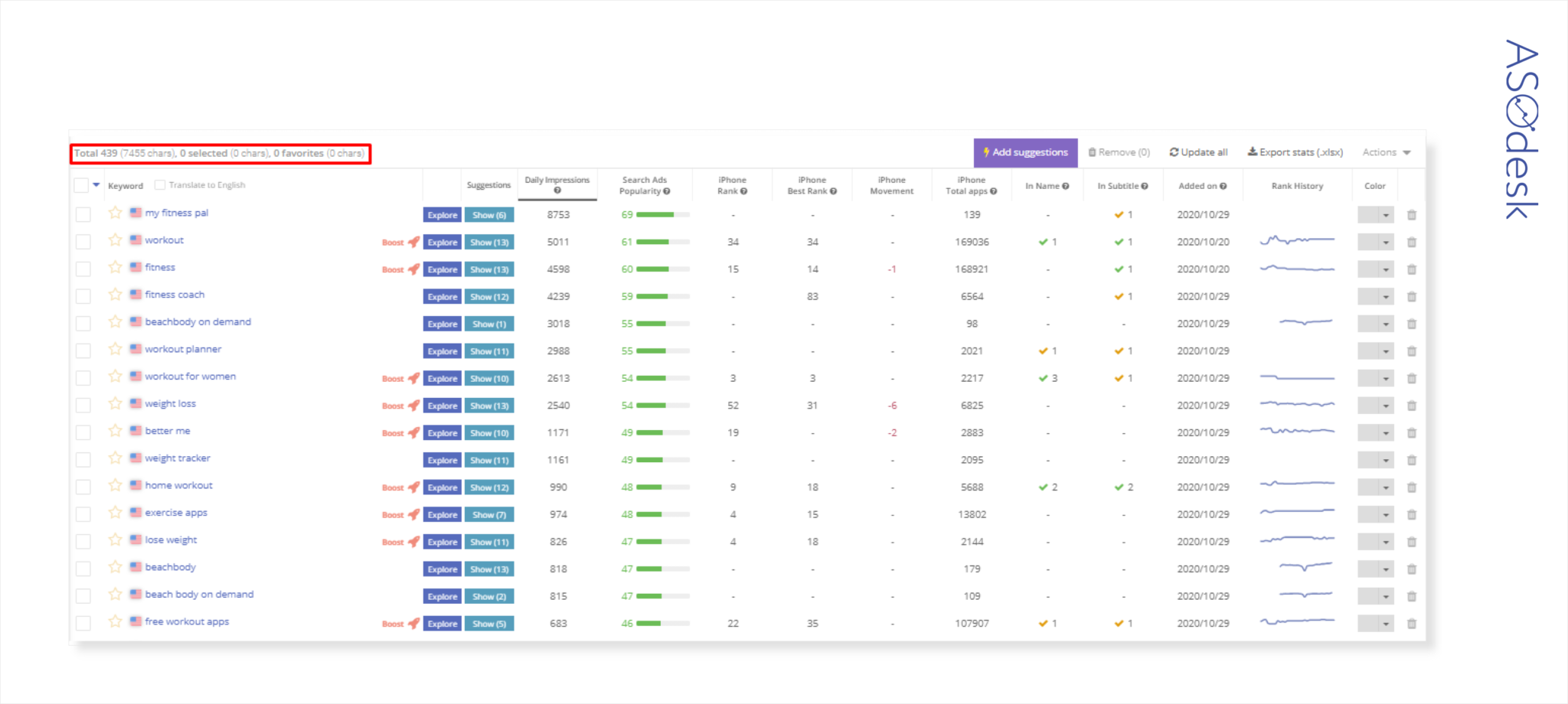
Task: Click the Boost rocket icon for 'workout'
Action: [413, 243]
